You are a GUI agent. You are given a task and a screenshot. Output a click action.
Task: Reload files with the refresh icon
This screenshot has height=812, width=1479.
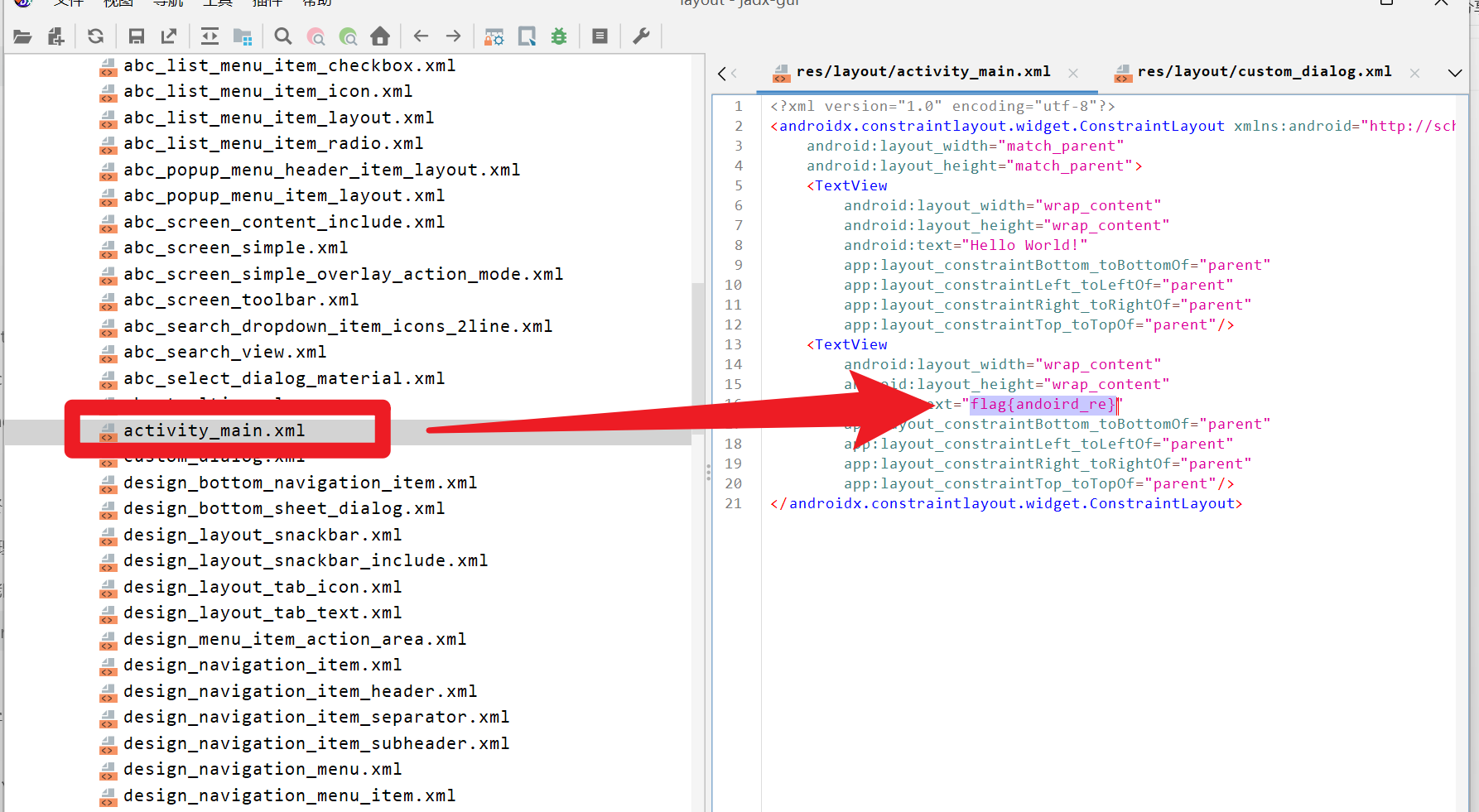(x=95, y=36)
